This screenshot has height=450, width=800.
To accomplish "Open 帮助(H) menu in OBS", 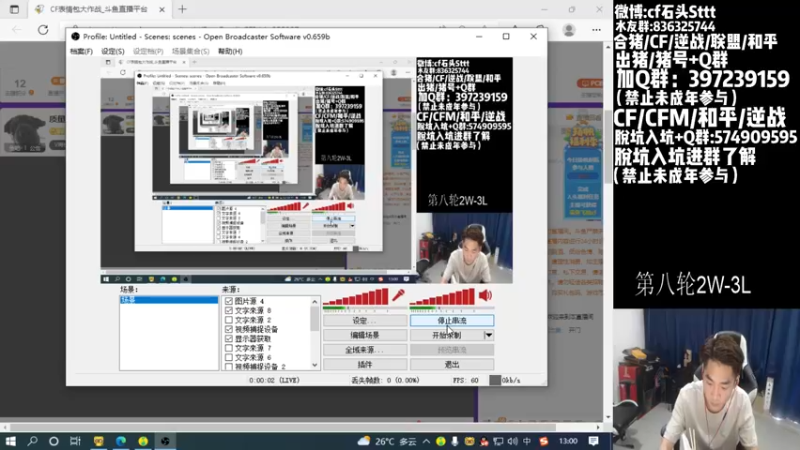I will [230, 52].
